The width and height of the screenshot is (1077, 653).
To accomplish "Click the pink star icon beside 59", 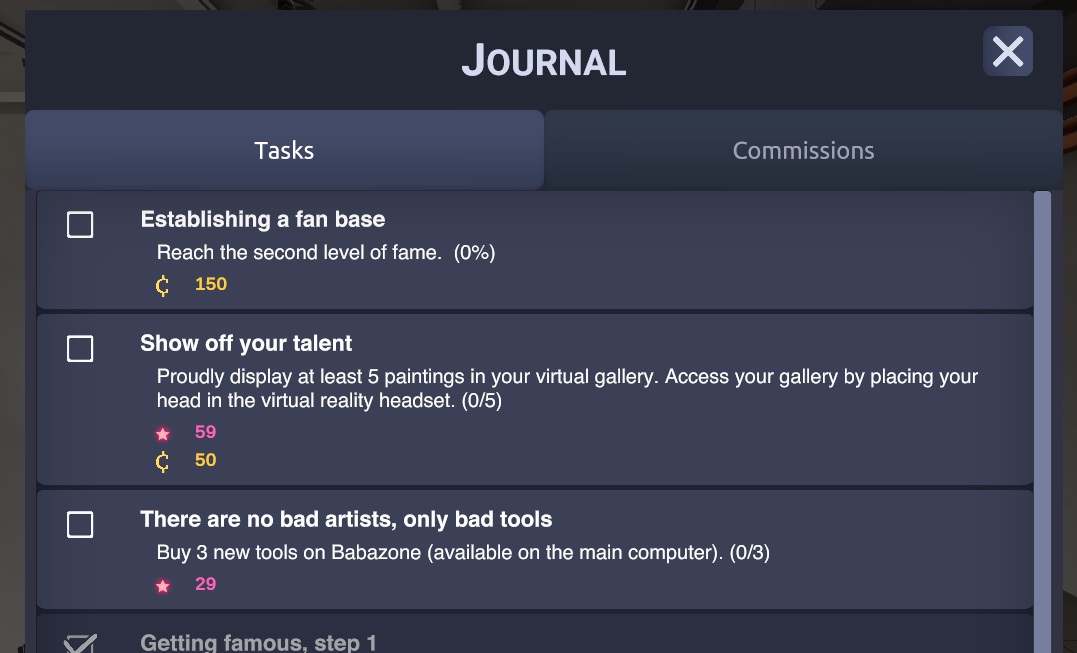I will [163, 434].
